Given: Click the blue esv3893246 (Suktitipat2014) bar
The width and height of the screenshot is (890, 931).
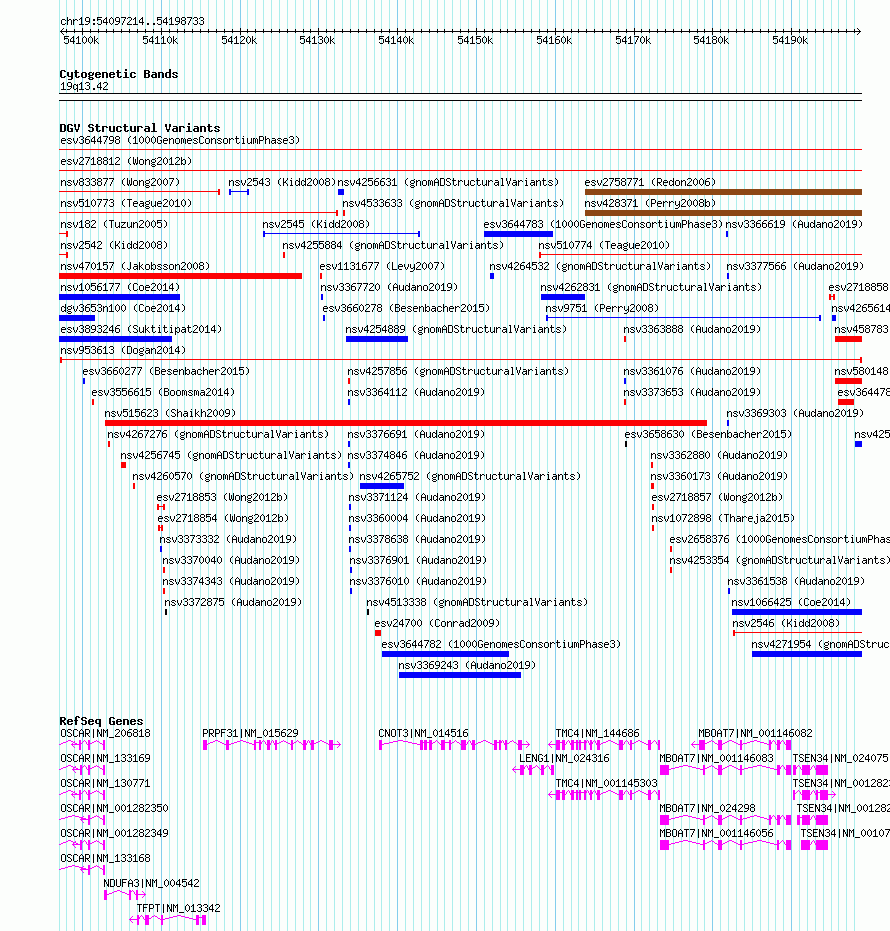Looking at the screenshot, I should pos(116,339).
